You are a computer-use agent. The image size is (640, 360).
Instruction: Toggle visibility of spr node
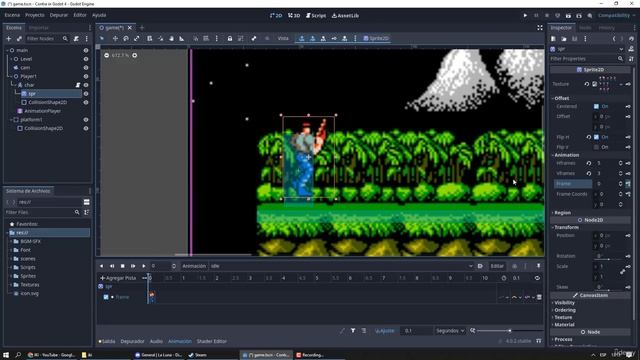point(86,93)
